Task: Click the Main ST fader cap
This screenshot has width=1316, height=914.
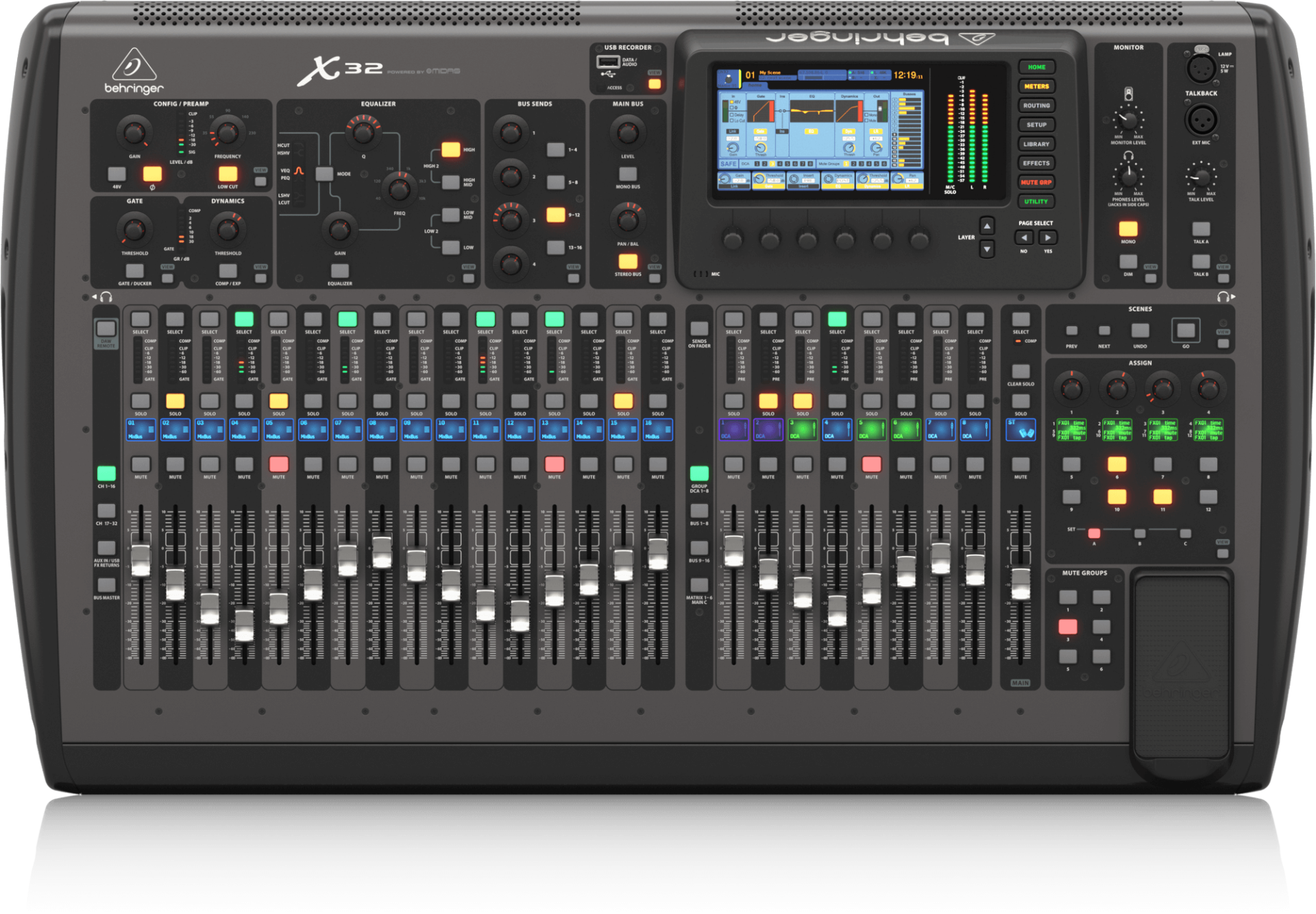Action: pos(1021,583)
